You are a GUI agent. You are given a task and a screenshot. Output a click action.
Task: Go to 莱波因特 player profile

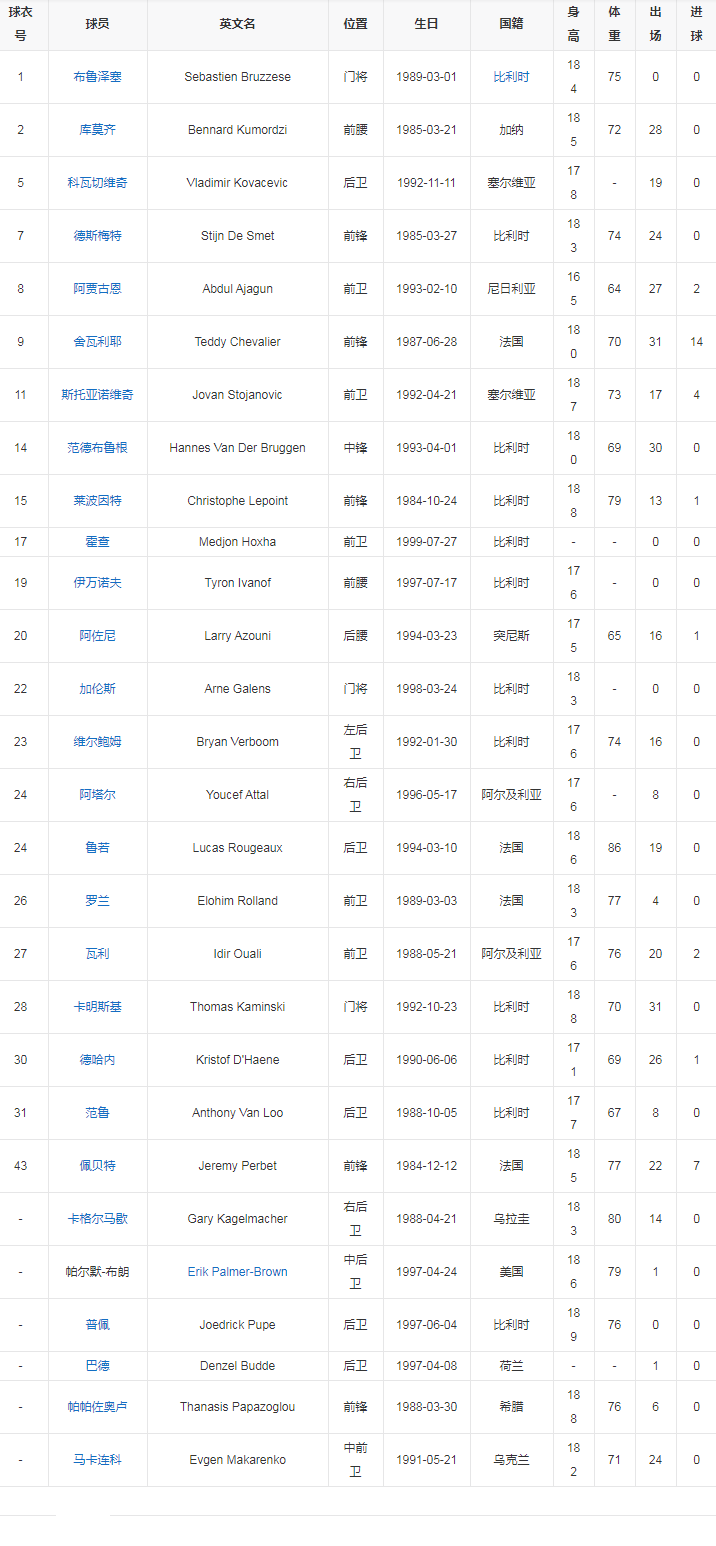point(97,501)
